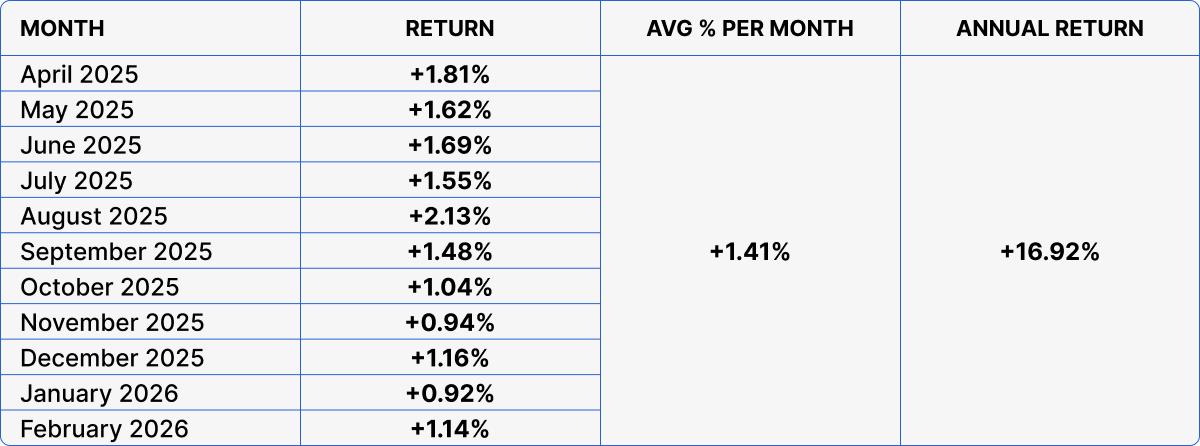Click the June 2025 month cell

click(81, 145)
